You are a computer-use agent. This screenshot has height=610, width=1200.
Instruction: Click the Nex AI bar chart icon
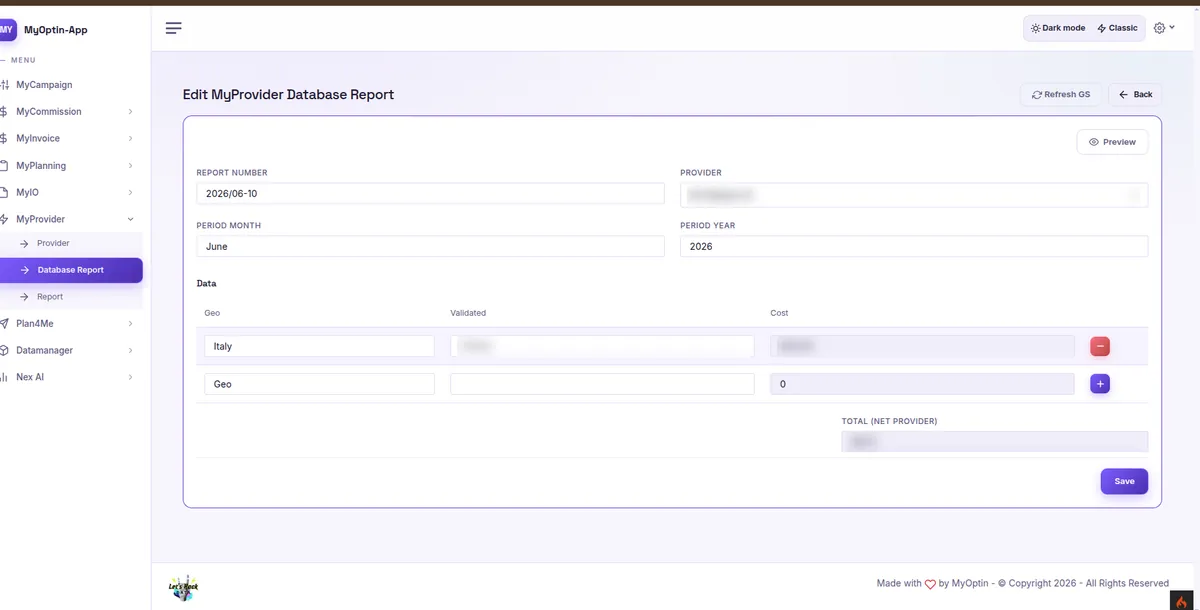[x=5, y=378]
